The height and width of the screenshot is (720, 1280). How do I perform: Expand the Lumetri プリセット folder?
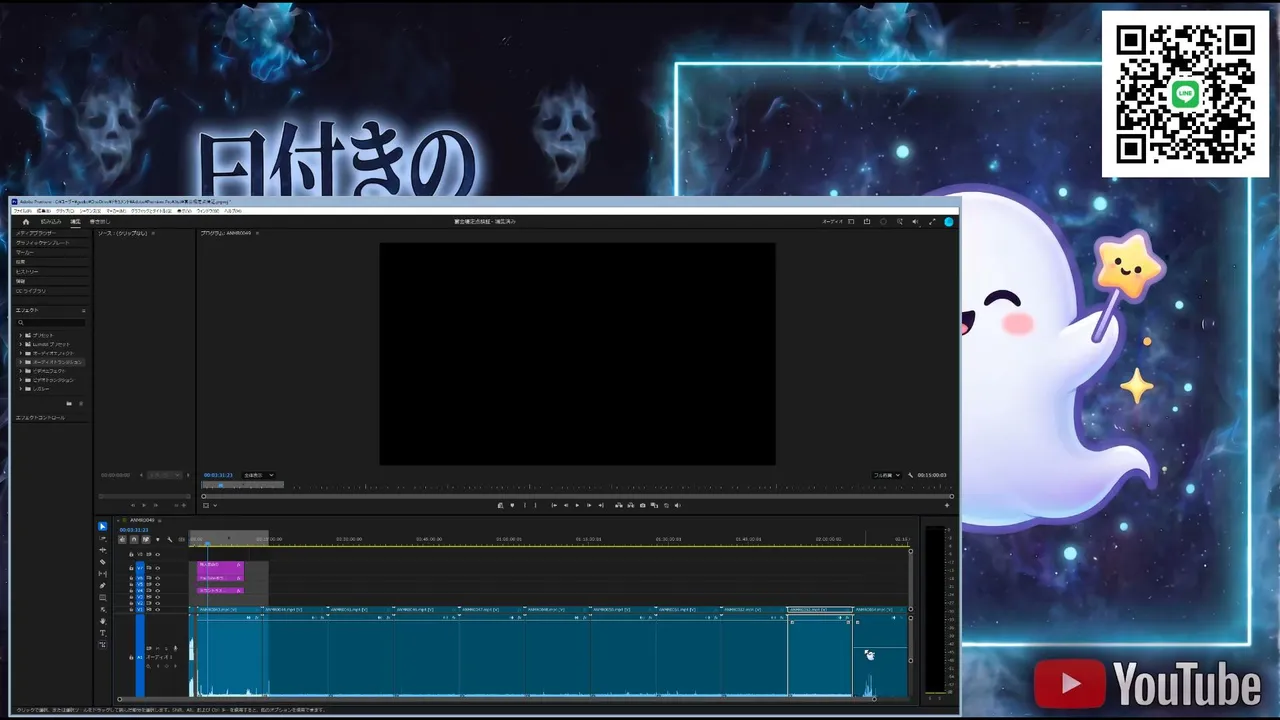tap(21, 344)
